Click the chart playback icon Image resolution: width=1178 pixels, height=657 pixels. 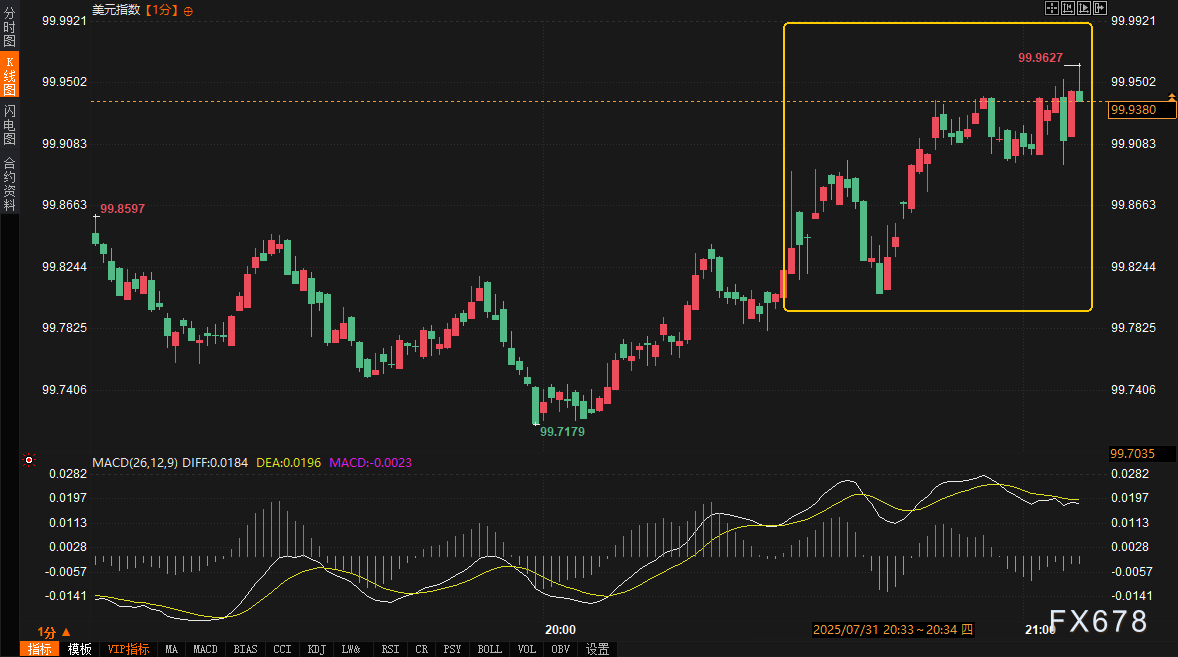click(1084, 8)
